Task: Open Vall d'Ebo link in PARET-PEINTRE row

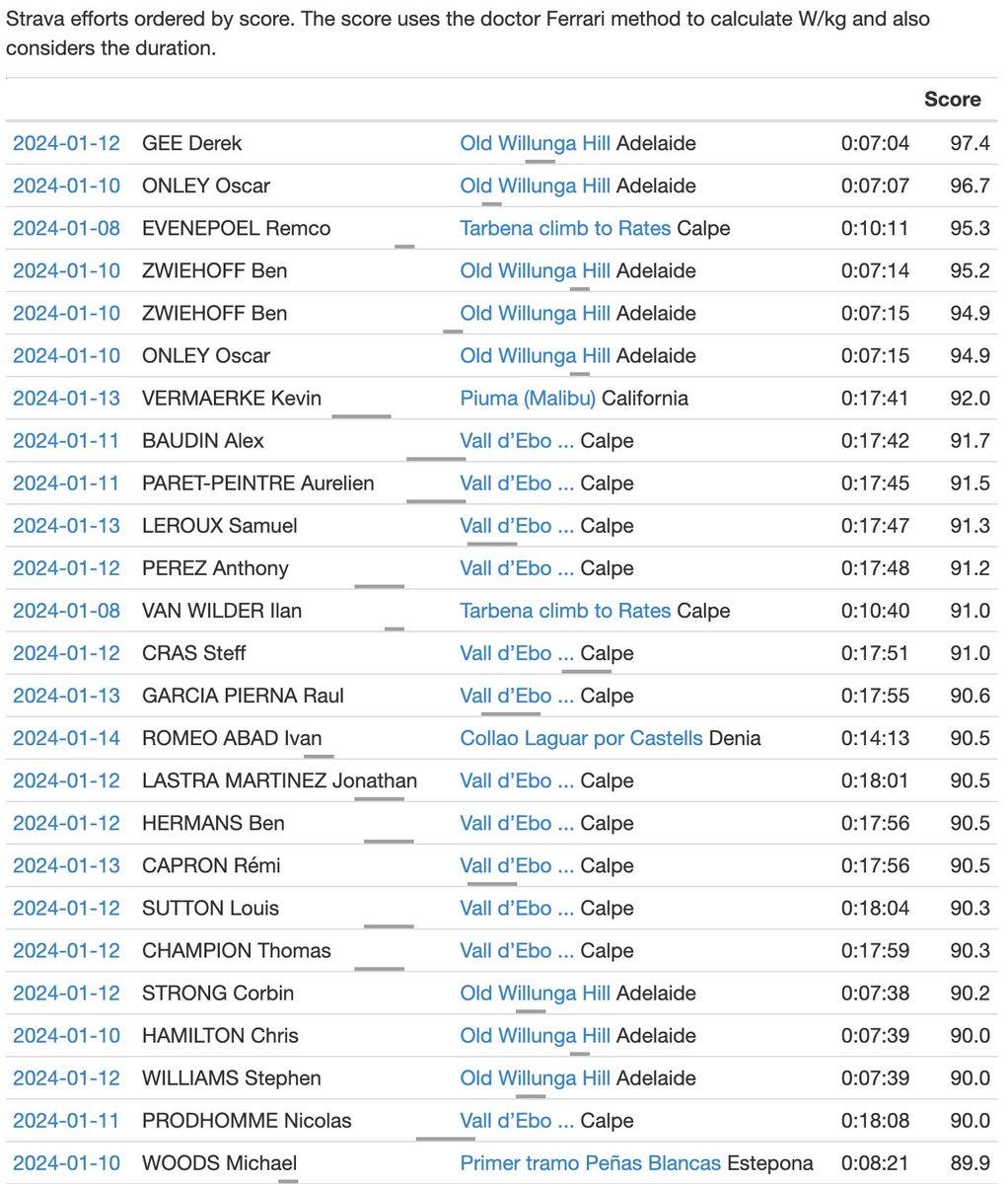Action: pos(517,482)
